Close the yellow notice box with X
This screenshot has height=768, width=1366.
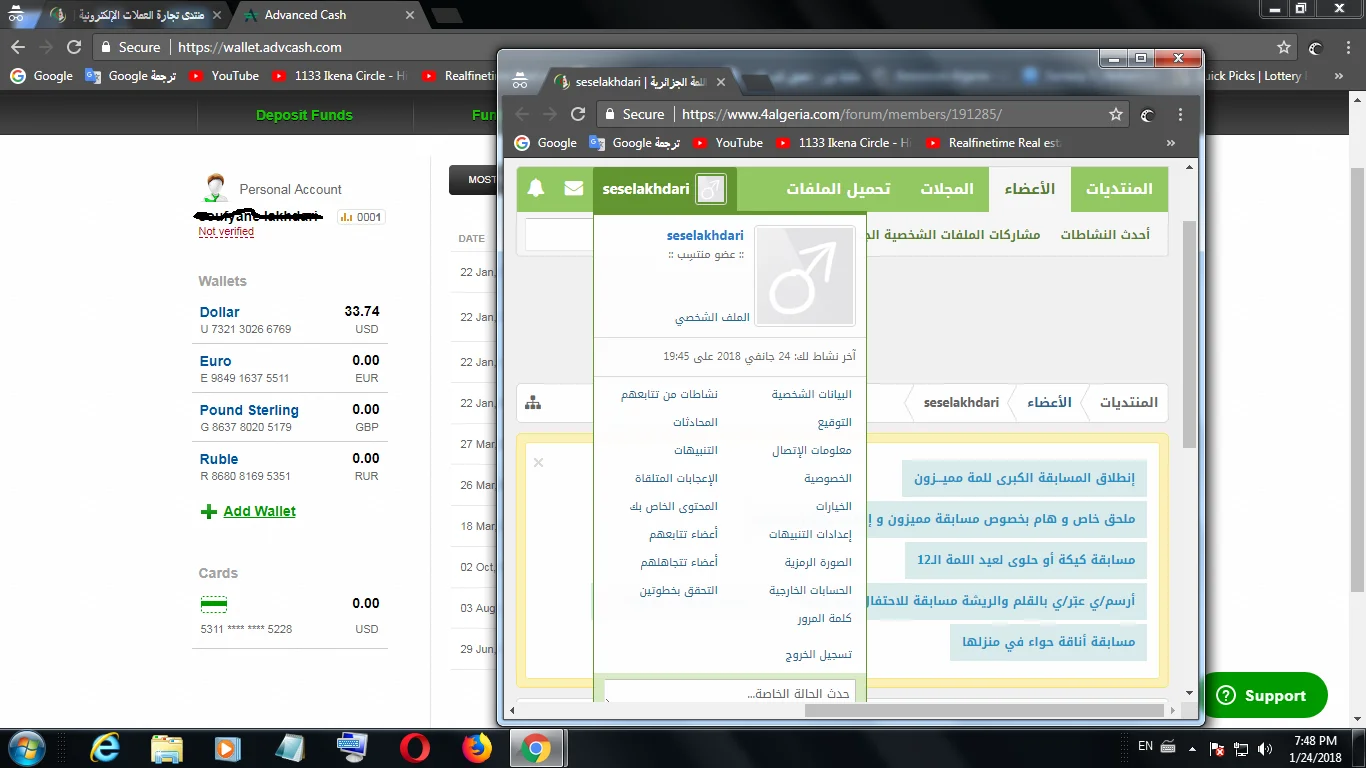pos(538,462)
